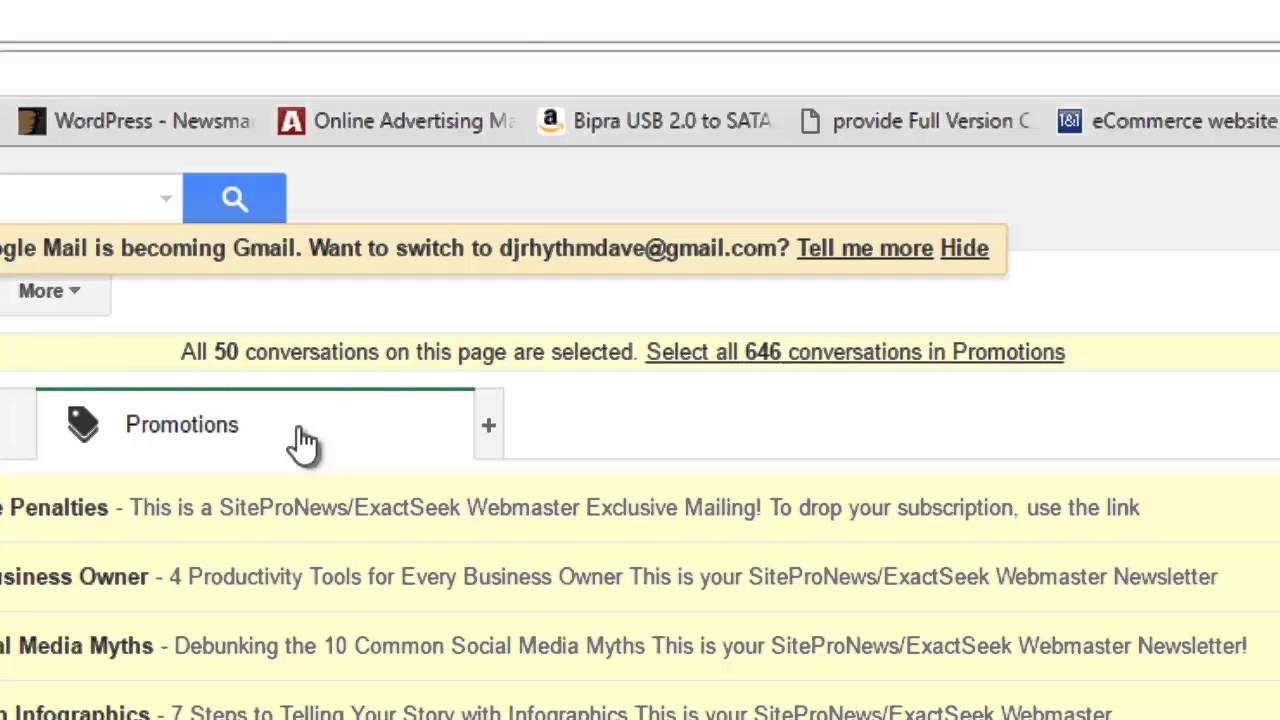Open the email ending in Penalties
Screen dimensions: 1280x720
[x=640, y=508]
